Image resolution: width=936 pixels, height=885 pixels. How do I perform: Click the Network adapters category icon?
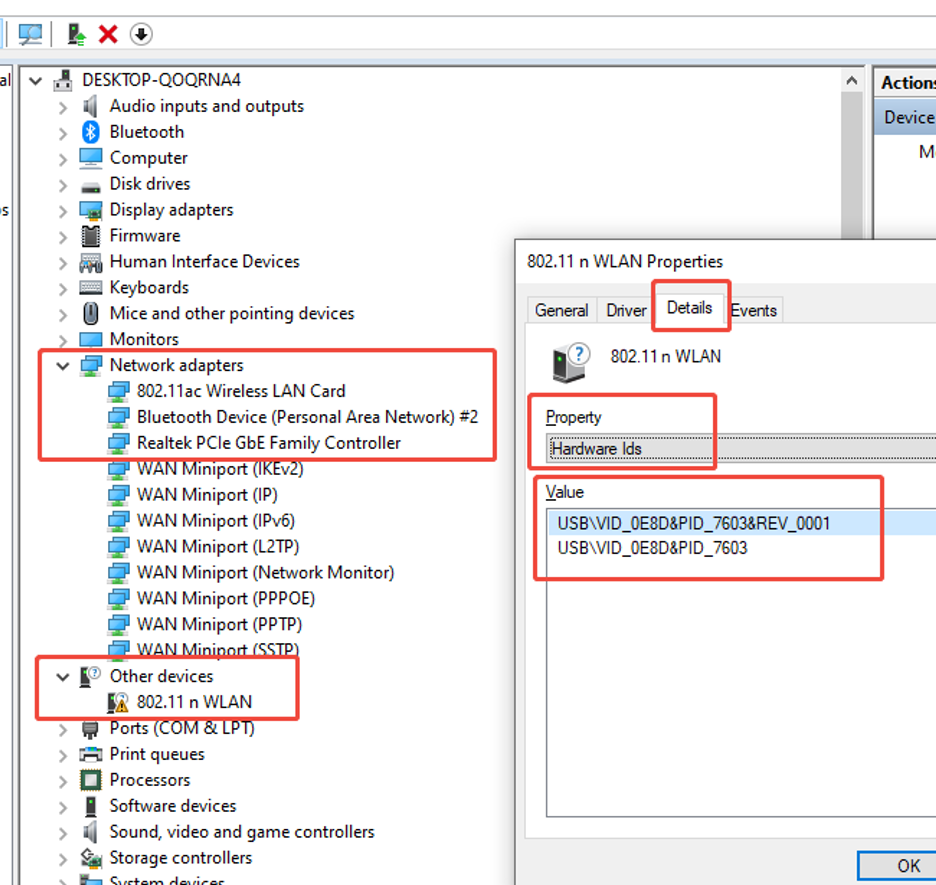(91, 365)
